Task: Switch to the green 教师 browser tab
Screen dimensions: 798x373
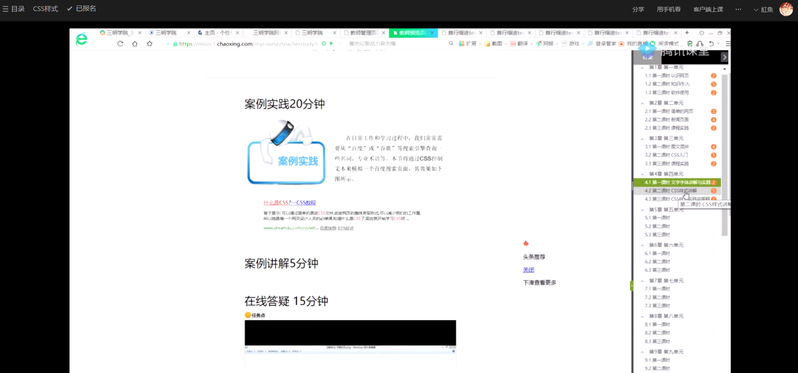Action: click(x=413, y=33)
